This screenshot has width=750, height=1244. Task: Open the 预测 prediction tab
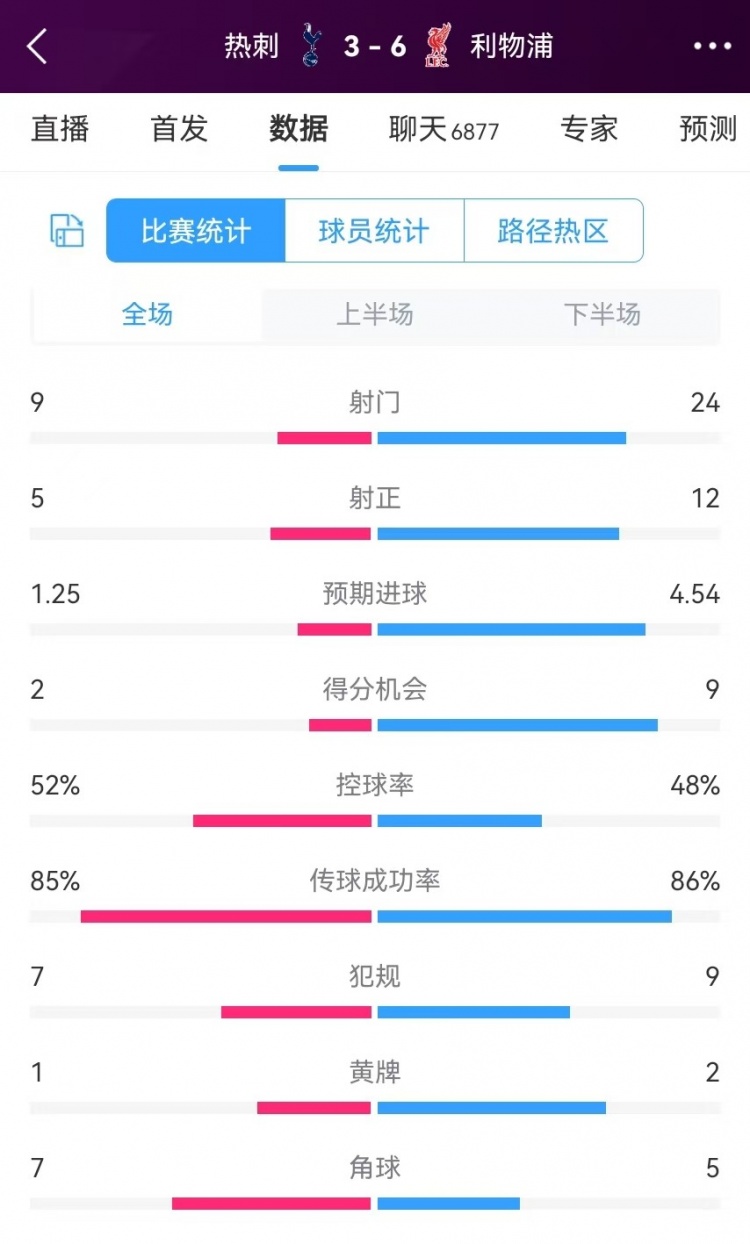(x=707, y=129)
